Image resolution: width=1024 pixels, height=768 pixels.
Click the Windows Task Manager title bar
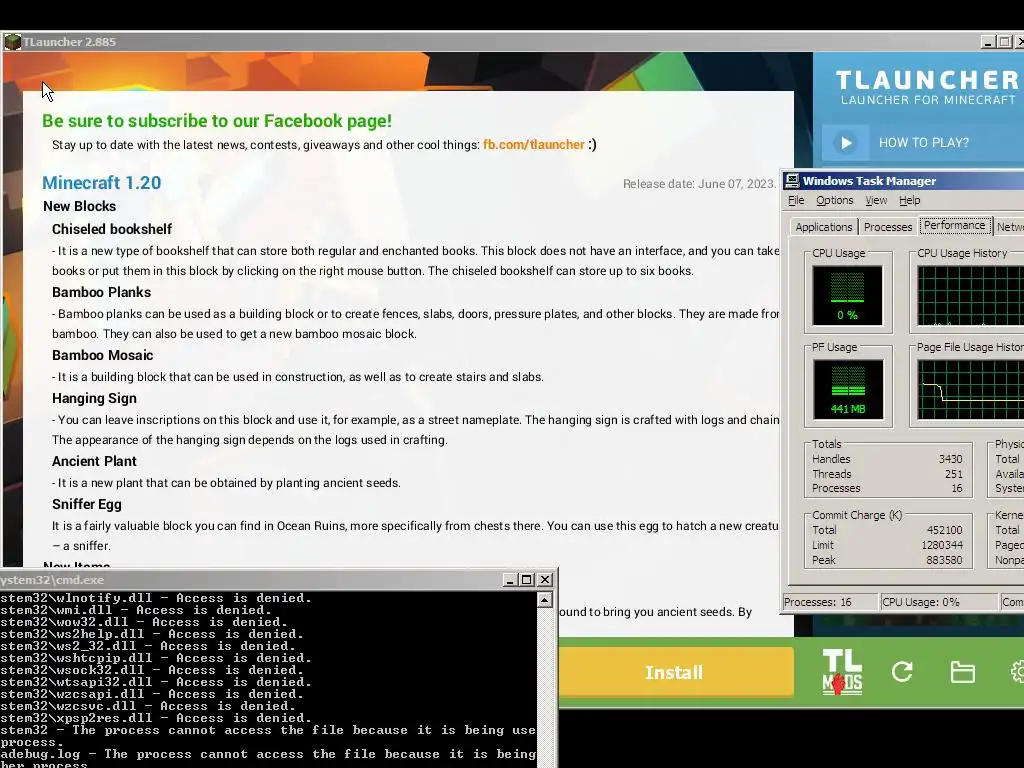(x=904, y=181)
